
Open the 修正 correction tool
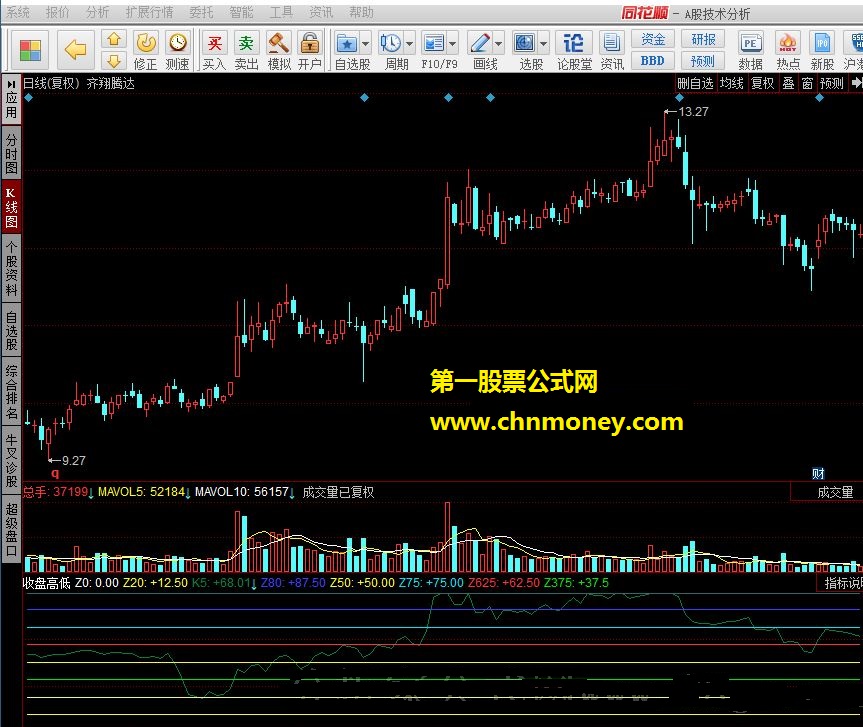click(146, 51)
